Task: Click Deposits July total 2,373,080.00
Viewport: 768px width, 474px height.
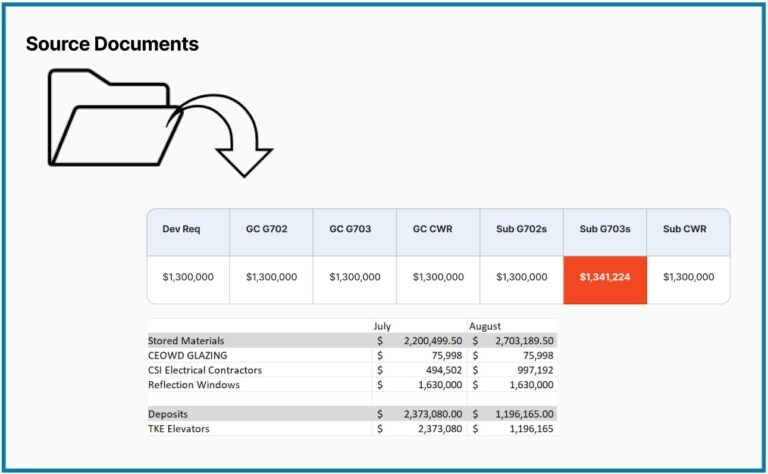Action: [x=433, y=414]
